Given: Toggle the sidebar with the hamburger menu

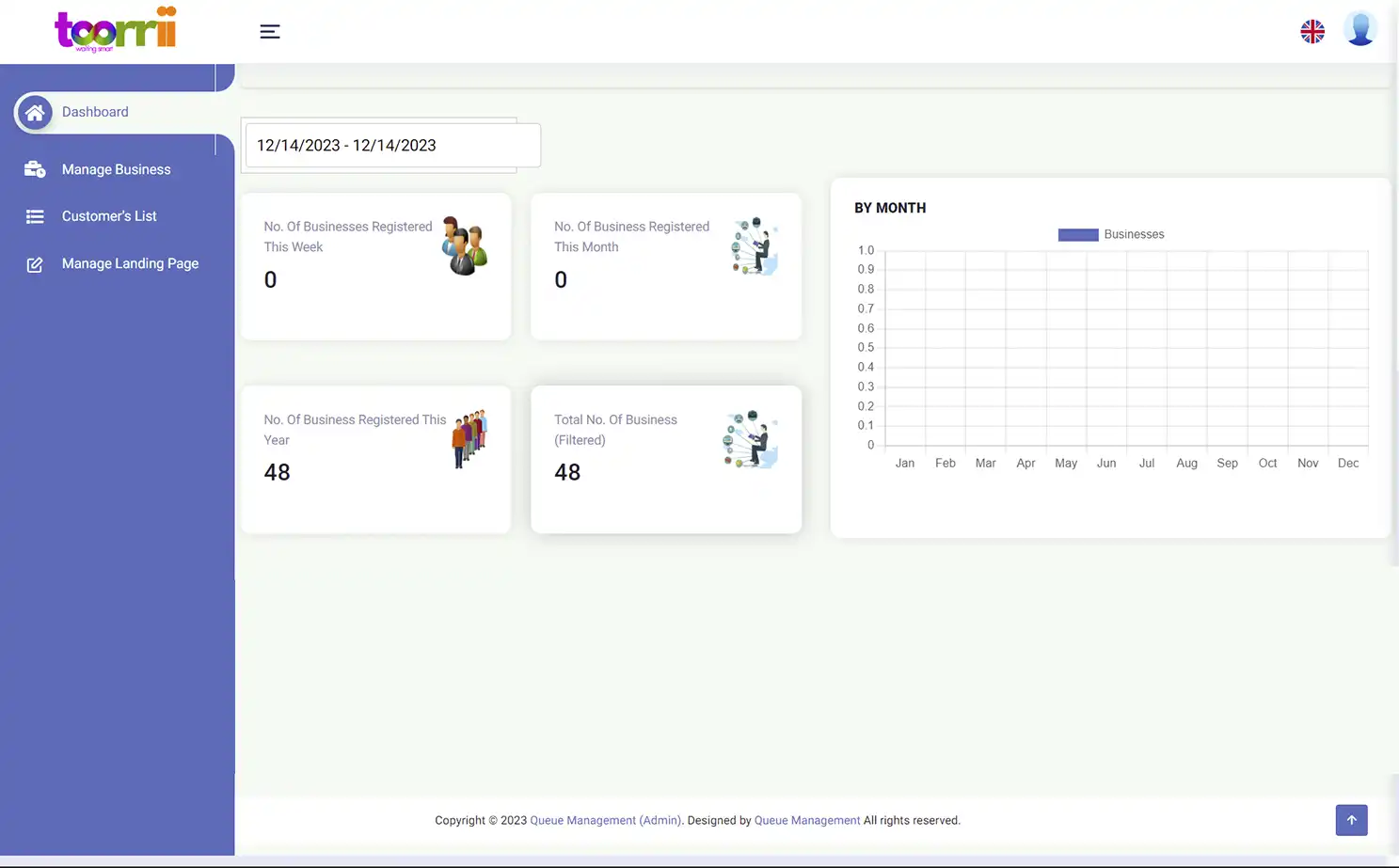Looking at the screenshot, I should 270,31.
